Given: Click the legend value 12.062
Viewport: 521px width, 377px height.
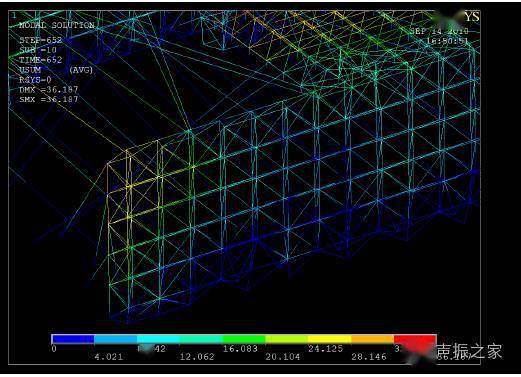Looking at the screenshot, I should pyautogui.click(x=197, y=357).
